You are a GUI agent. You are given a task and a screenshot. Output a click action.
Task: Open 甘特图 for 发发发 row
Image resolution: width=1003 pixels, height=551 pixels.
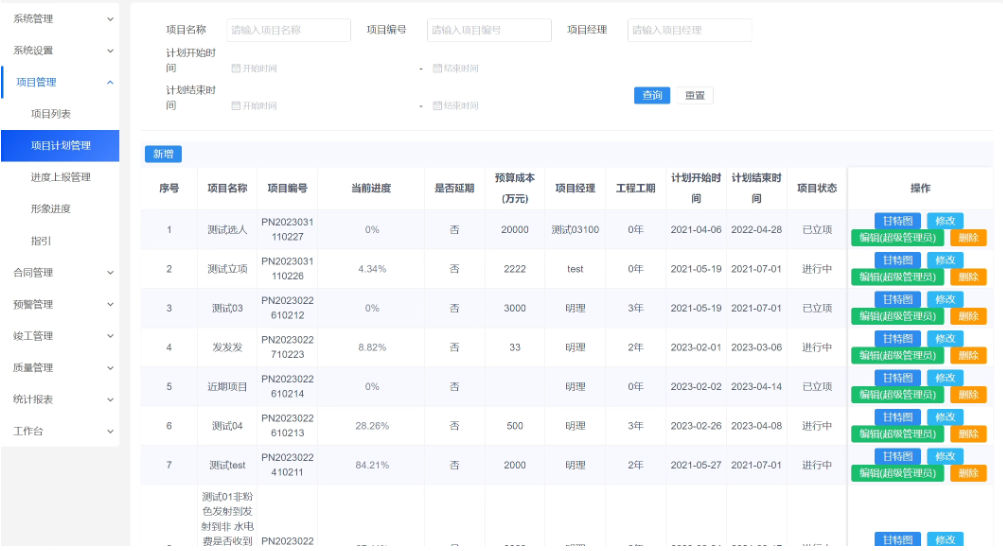click(897, 339)
